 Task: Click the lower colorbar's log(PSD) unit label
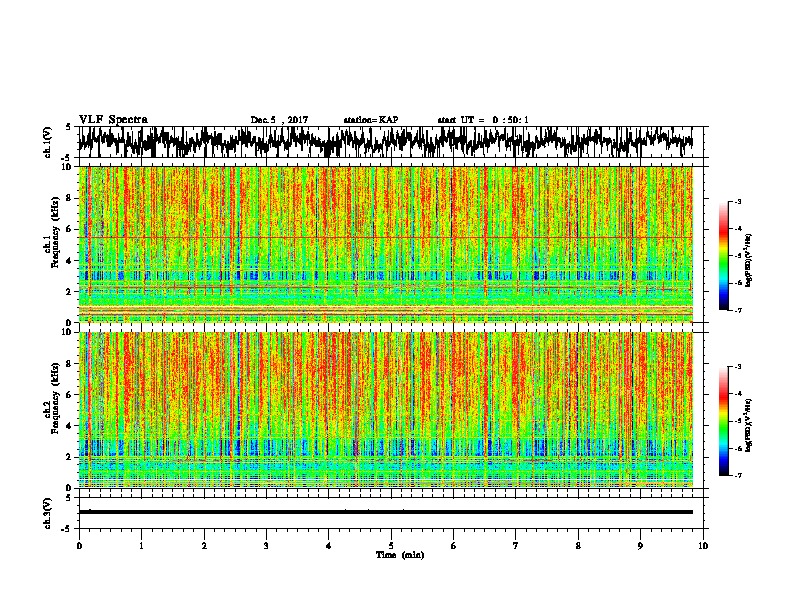tap(749, 425)
